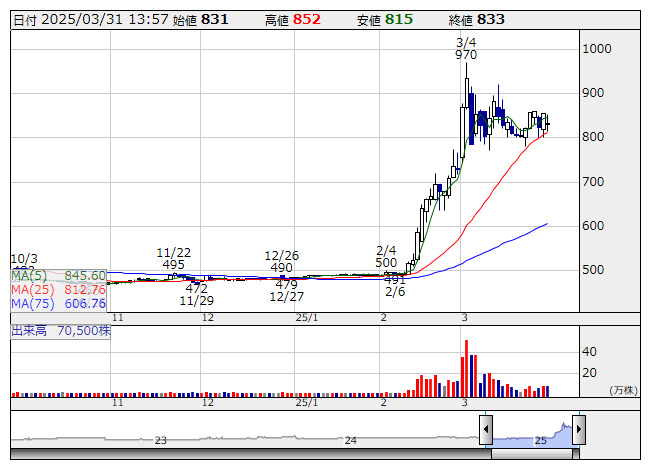Click the 始値 831 opening price
This screenshot has height=470, width=653.
coord(208,19)
